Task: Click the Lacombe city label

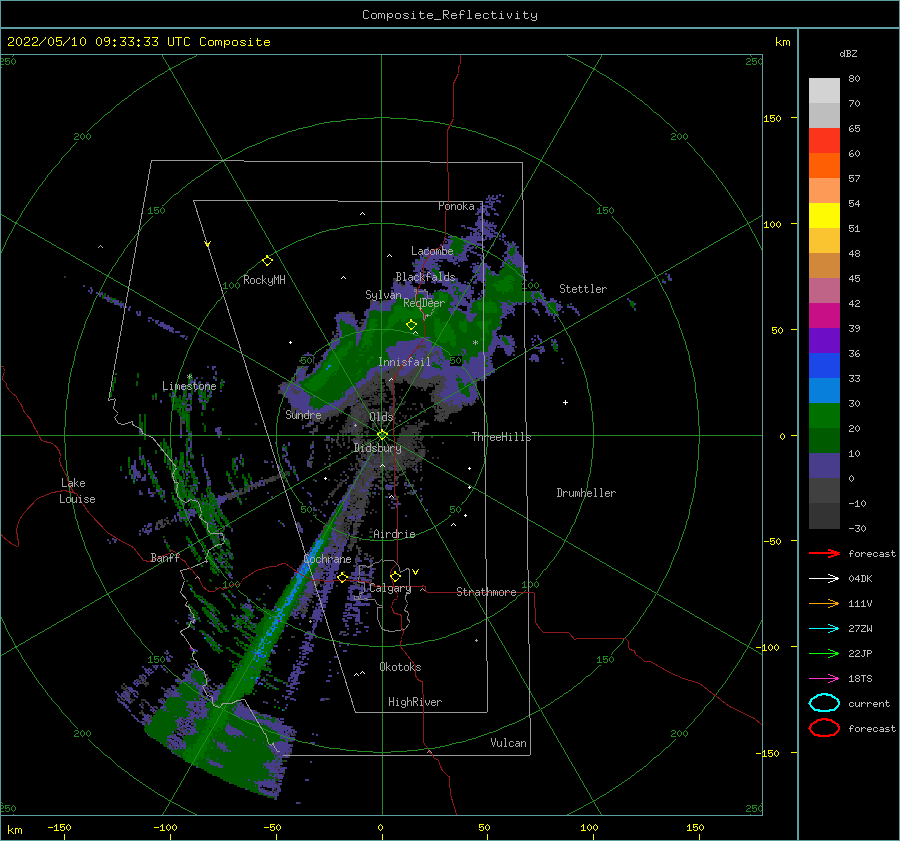Action: (432, 251)
